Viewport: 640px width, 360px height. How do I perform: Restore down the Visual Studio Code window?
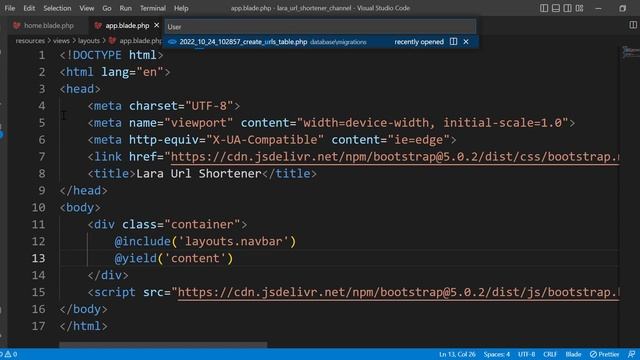(x=622, y=8)
